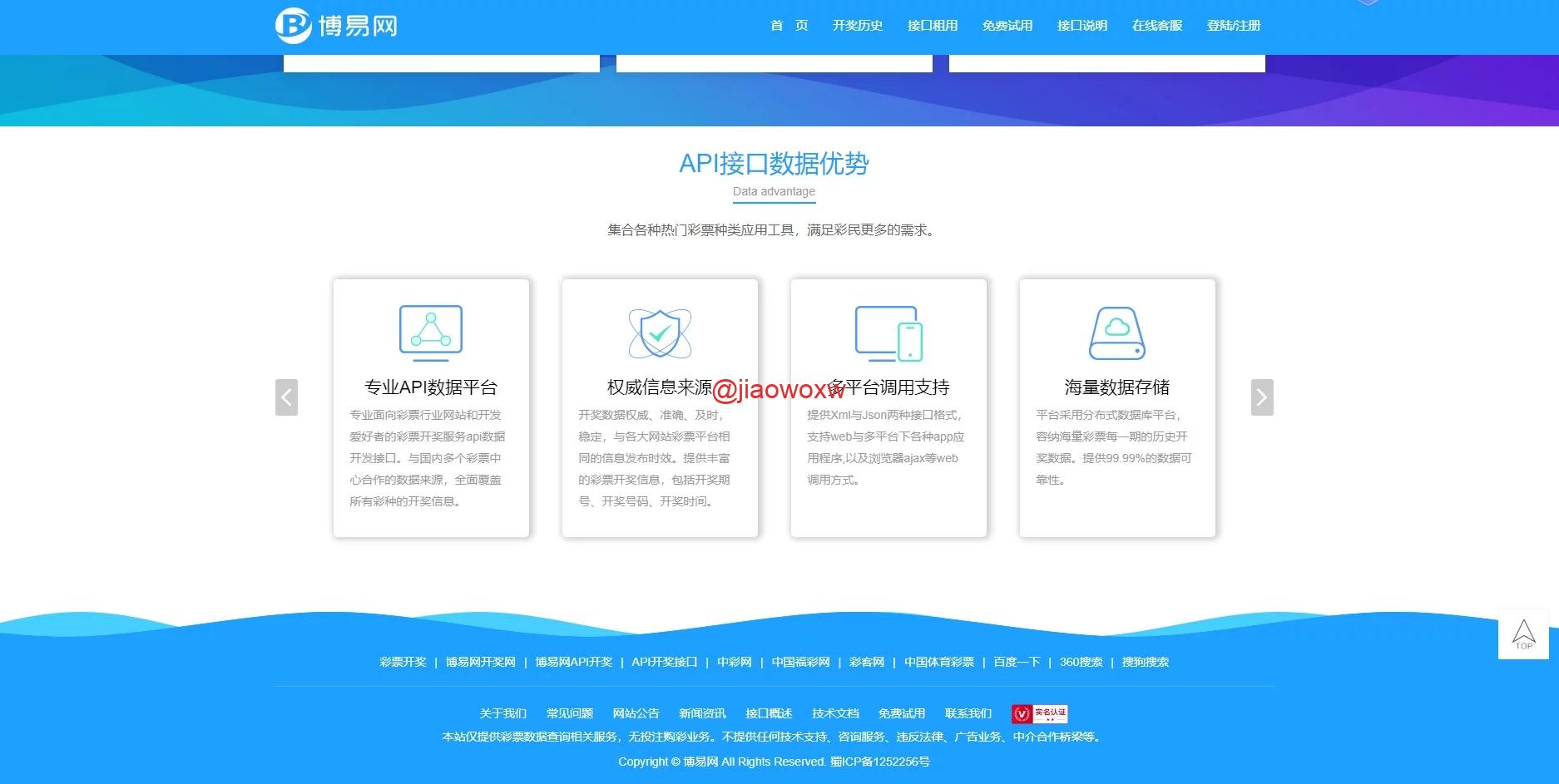Screen dimensions: 1559x784
Task: Open 常见问题 in the footer
Action: 570,713
